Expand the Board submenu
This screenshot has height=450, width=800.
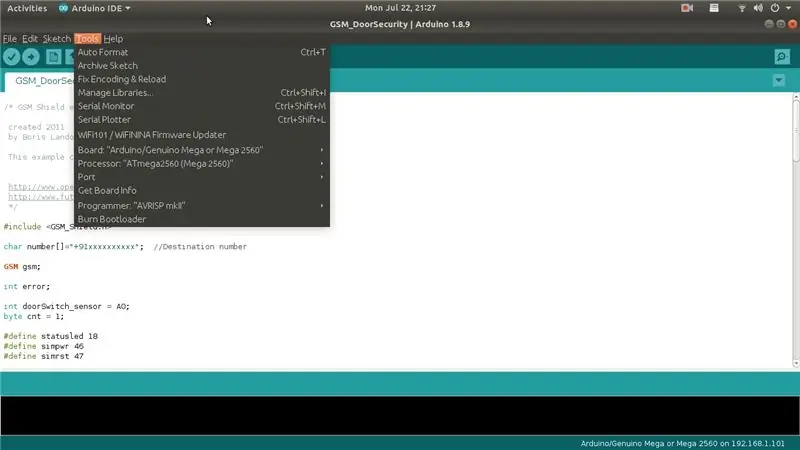pyautogui.click(x=202, y=150)
